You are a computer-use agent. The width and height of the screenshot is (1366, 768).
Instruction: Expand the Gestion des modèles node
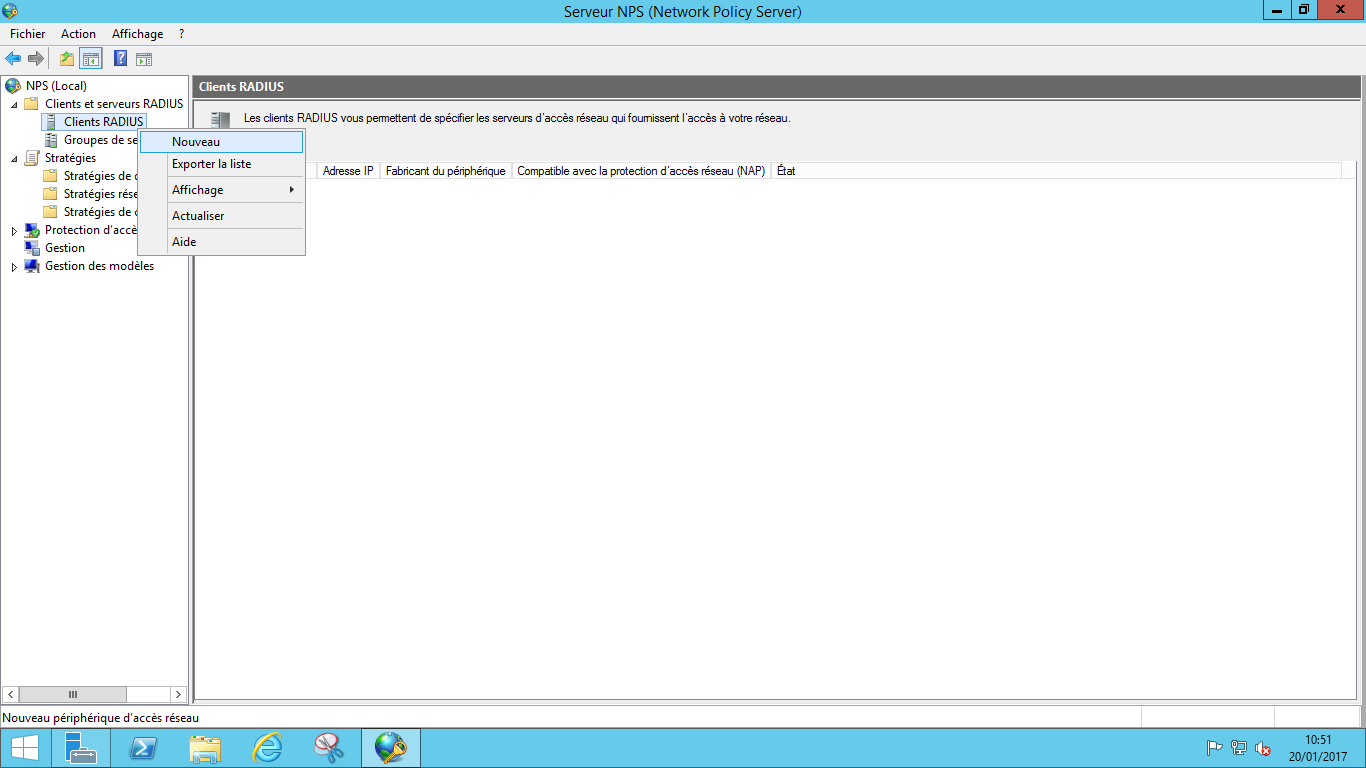pos(14,267)
